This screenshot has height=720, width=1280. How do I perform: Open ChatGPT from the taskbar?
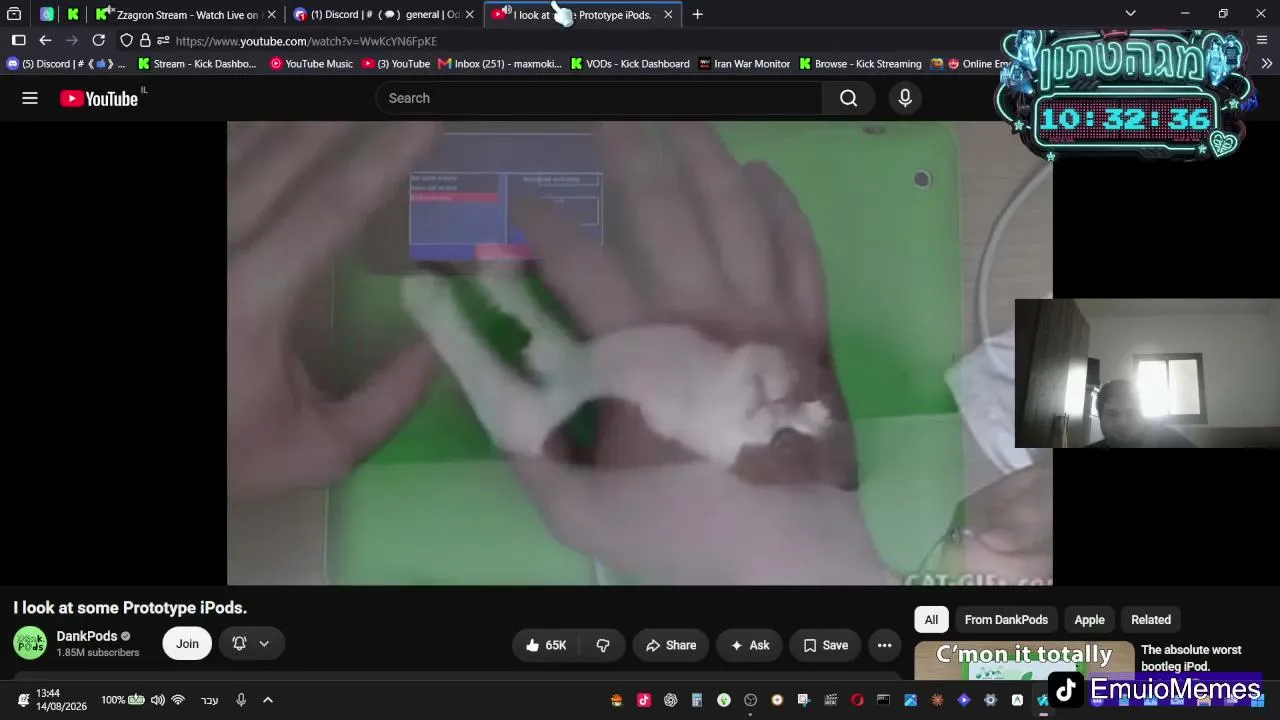pos(670,700)
